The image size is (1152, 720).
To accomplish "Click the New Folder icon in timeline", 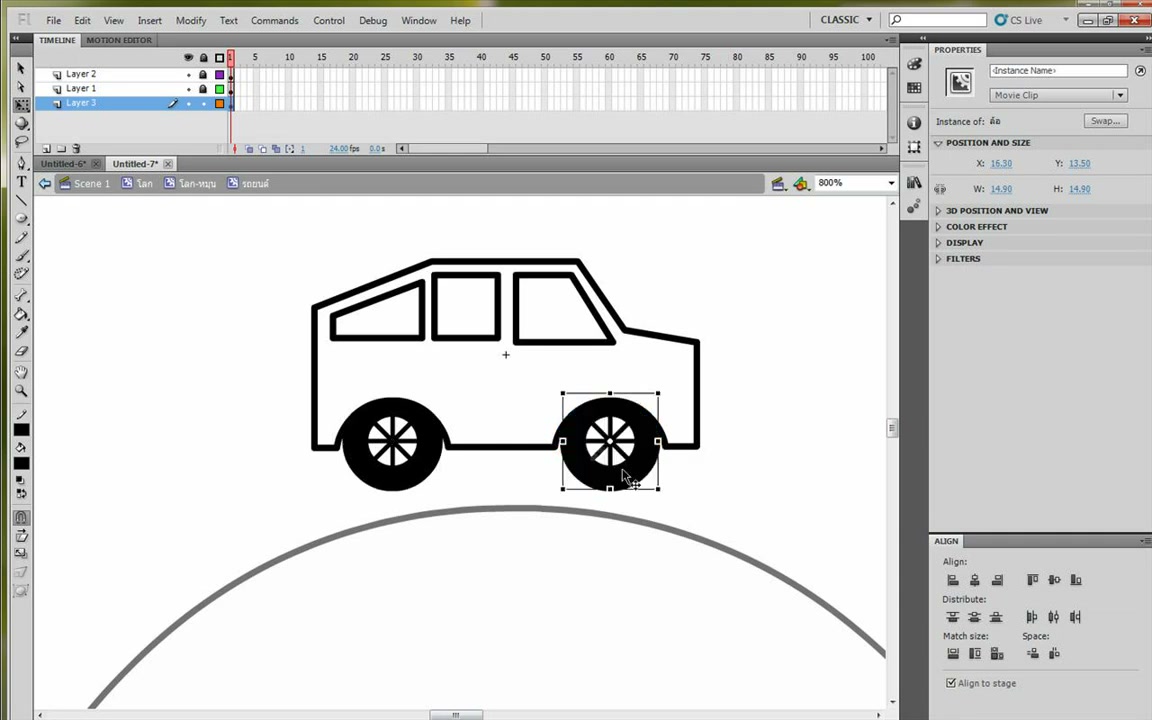I will tap(61, 148).
